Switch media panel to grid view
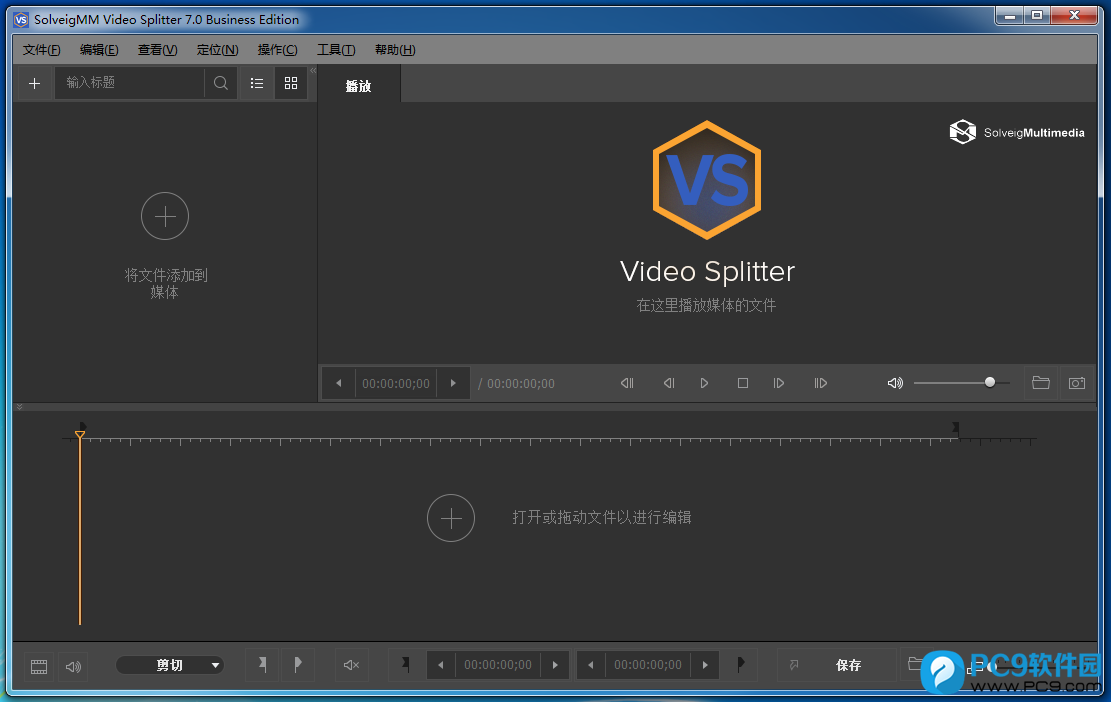 tap(291, 84)
